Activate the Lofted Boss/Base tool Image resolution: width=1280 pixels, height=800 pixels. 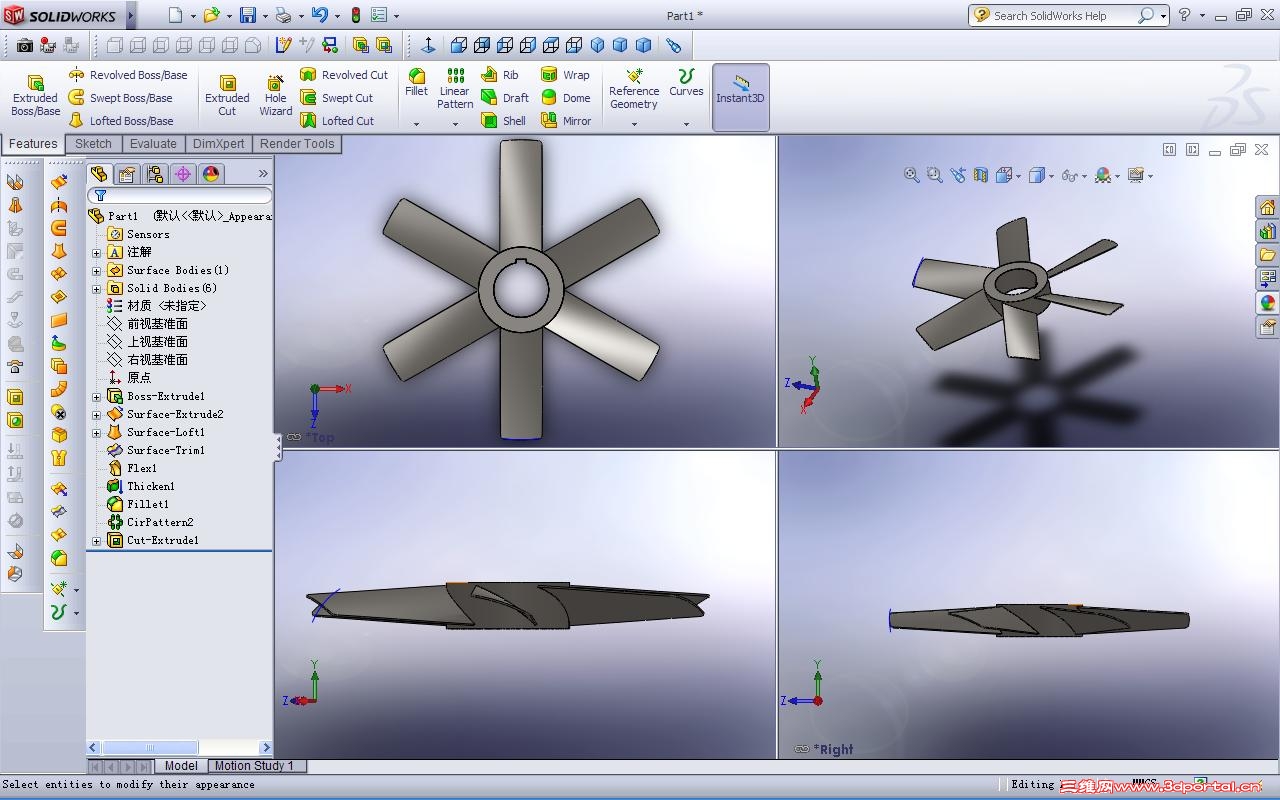(120, 121)
